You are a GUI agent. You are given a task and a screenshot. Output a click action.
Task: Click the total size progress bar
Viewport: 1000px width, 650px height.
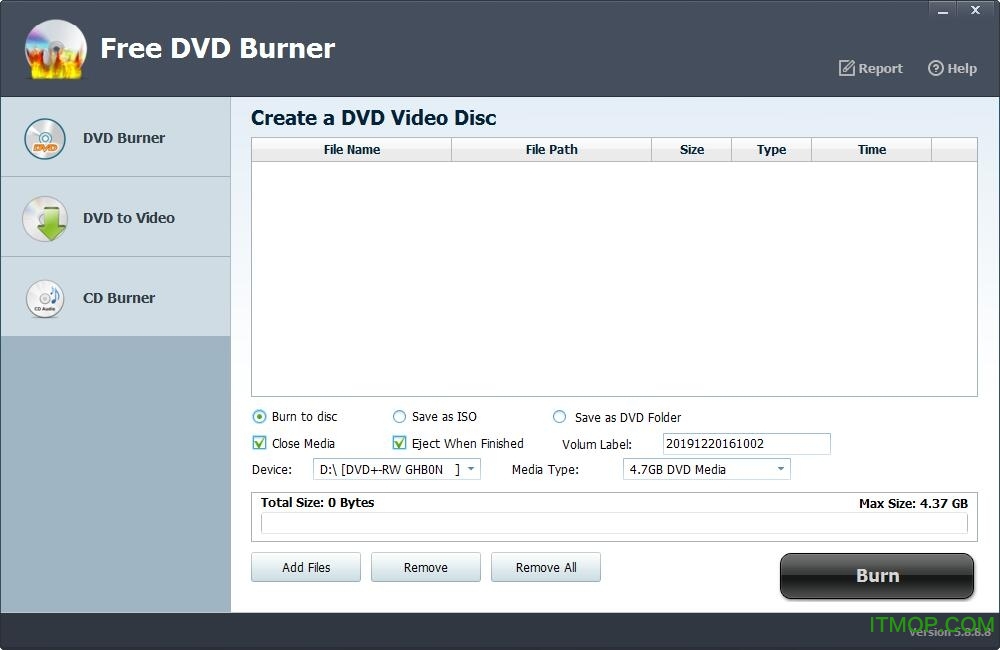tap(614, 524)
